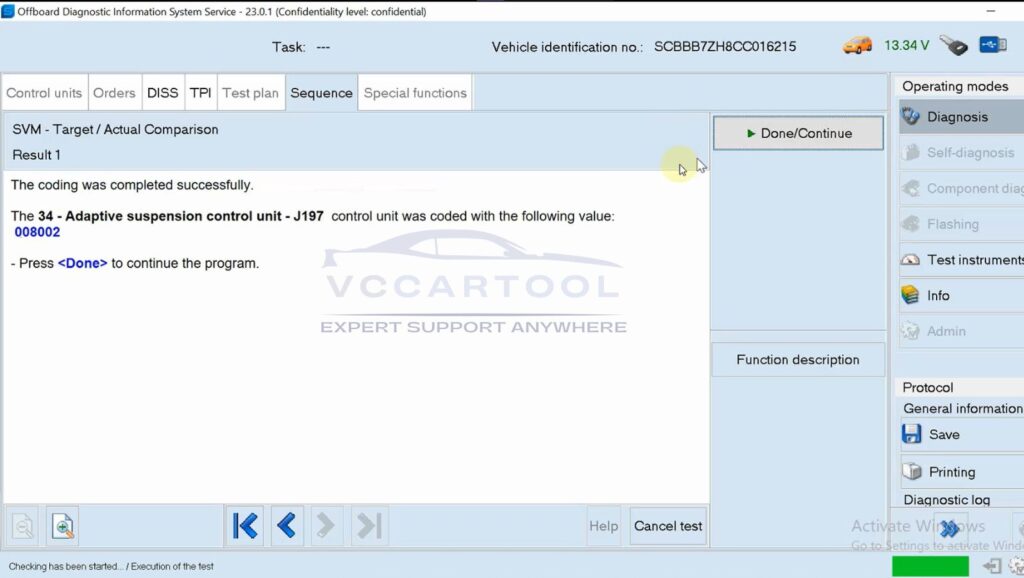The height and width of the screenshot is (578, 1024).
Task: Open the Orders tab
Action: (114, 93)
